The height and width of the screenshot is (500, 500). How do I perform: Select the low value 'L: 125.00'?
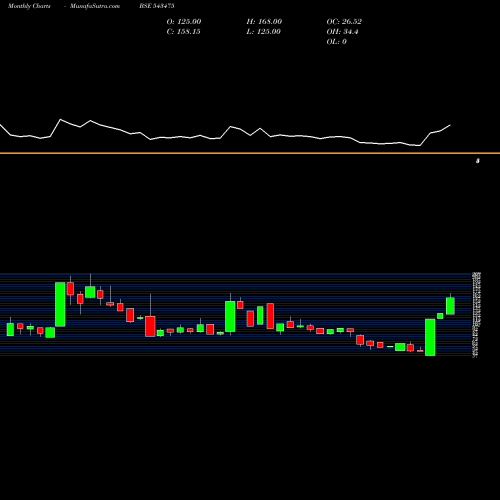click(263, 32)
